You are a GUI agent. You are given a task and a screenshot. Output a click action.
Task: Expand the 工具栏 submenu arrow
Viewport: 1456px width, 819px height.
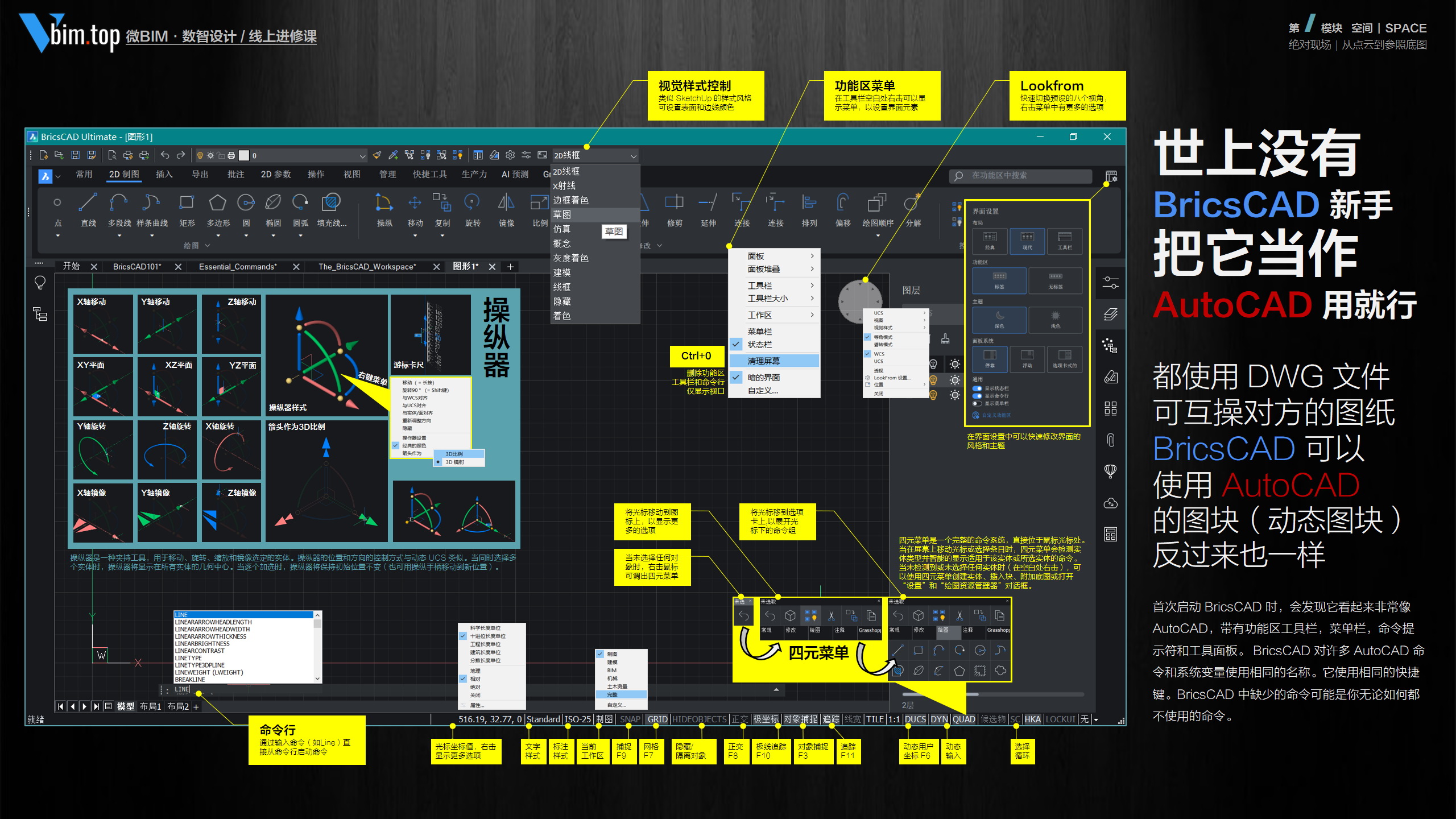pos(812,286)
